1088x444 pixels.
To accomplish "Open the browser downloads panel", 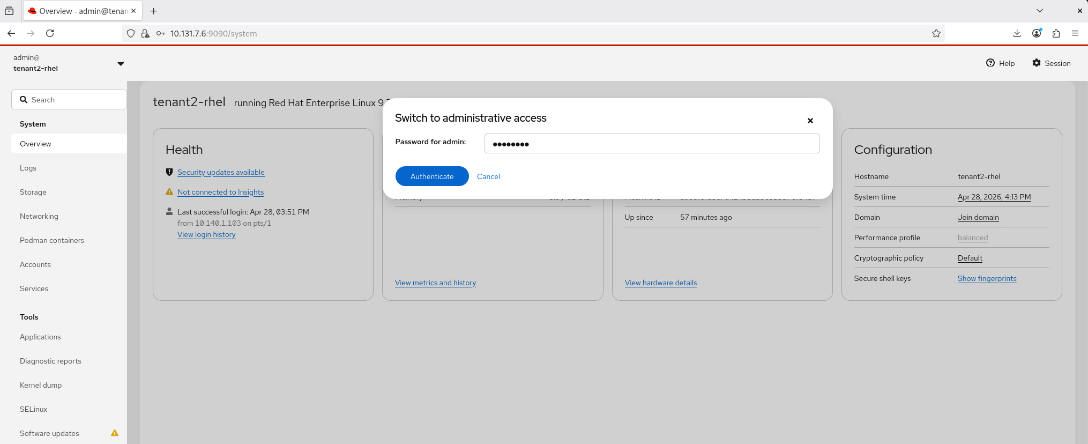I will [1017, 33].
